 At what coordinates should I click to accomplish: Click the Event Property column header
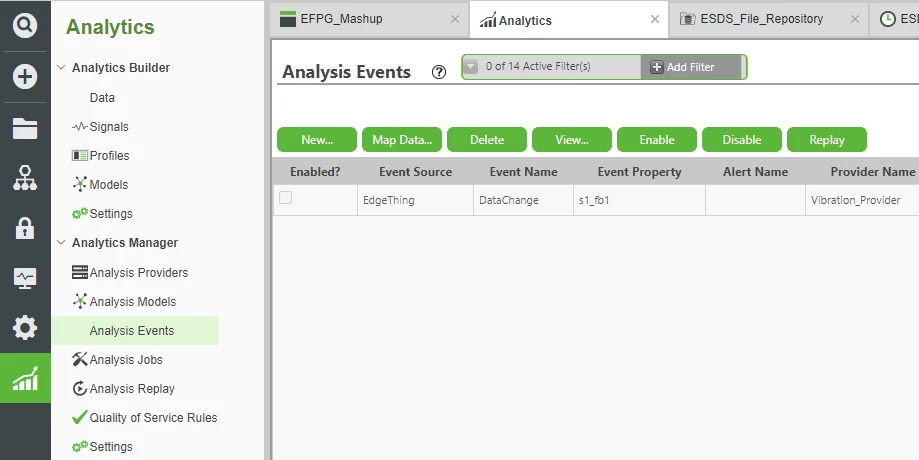639,172
